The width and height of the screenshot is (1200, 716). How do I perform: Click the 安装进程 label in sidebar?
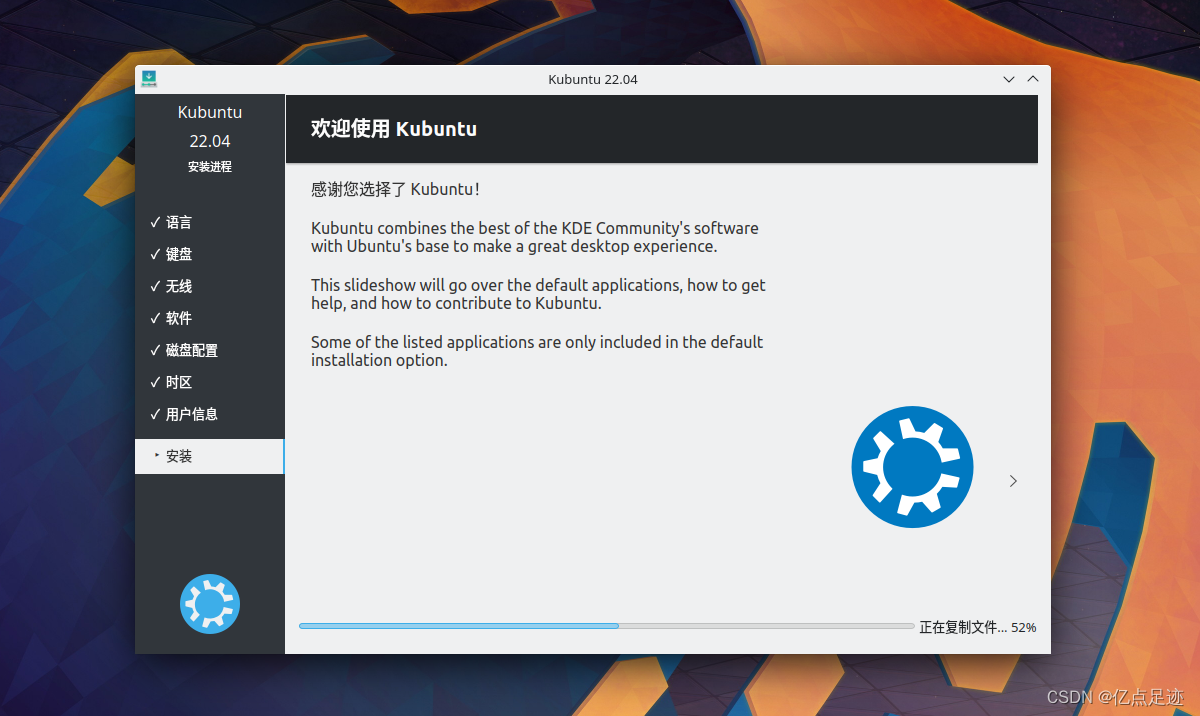coord(210,167)
